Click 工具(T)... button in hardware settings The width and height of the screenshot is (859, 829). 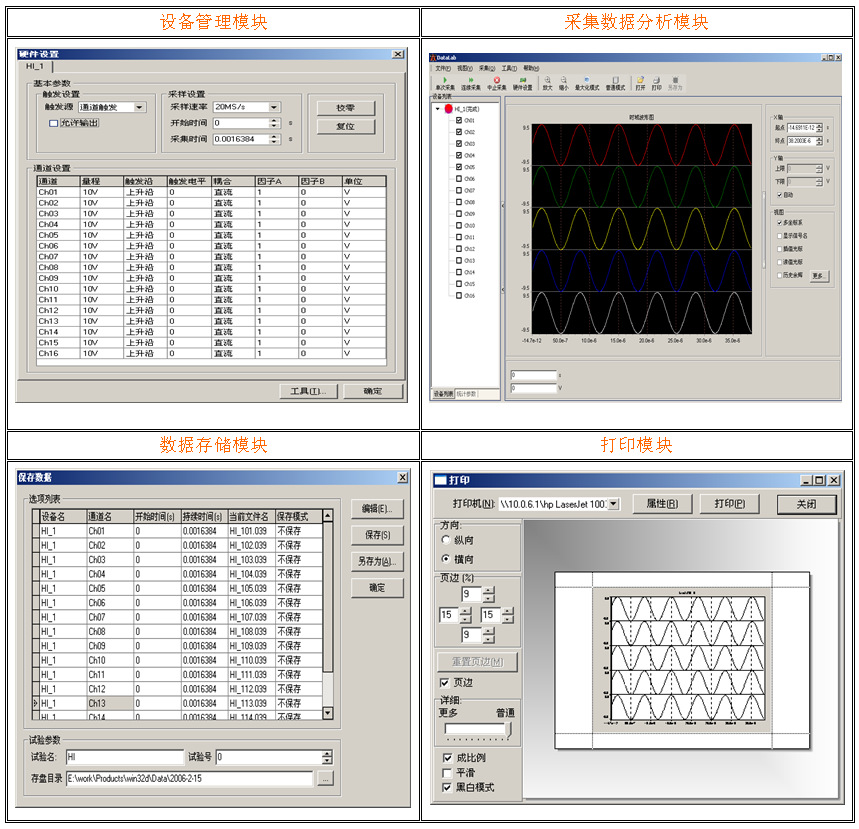(308, 391)
